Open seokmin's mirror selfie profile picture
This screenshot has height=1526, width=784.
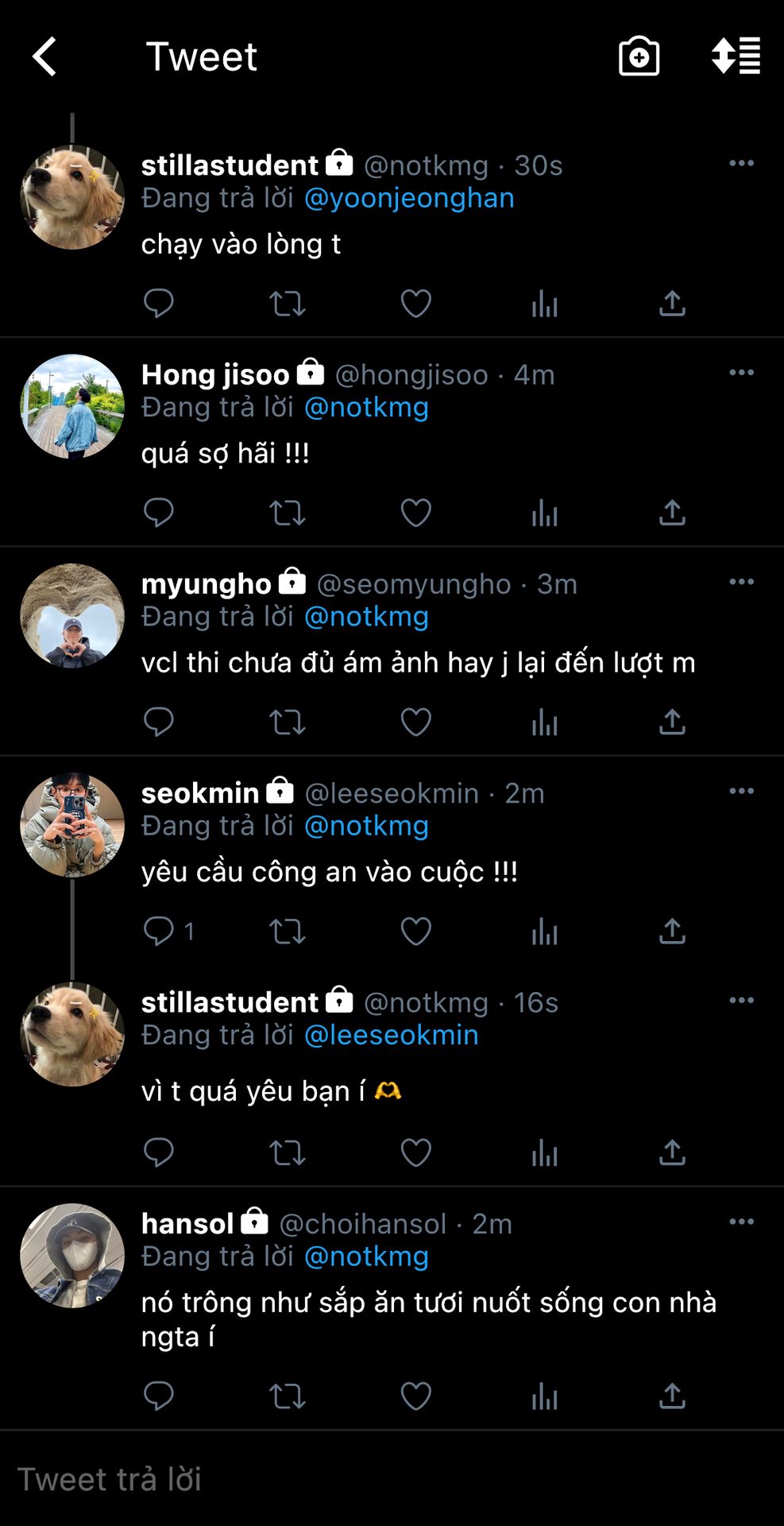pos(72,825)
